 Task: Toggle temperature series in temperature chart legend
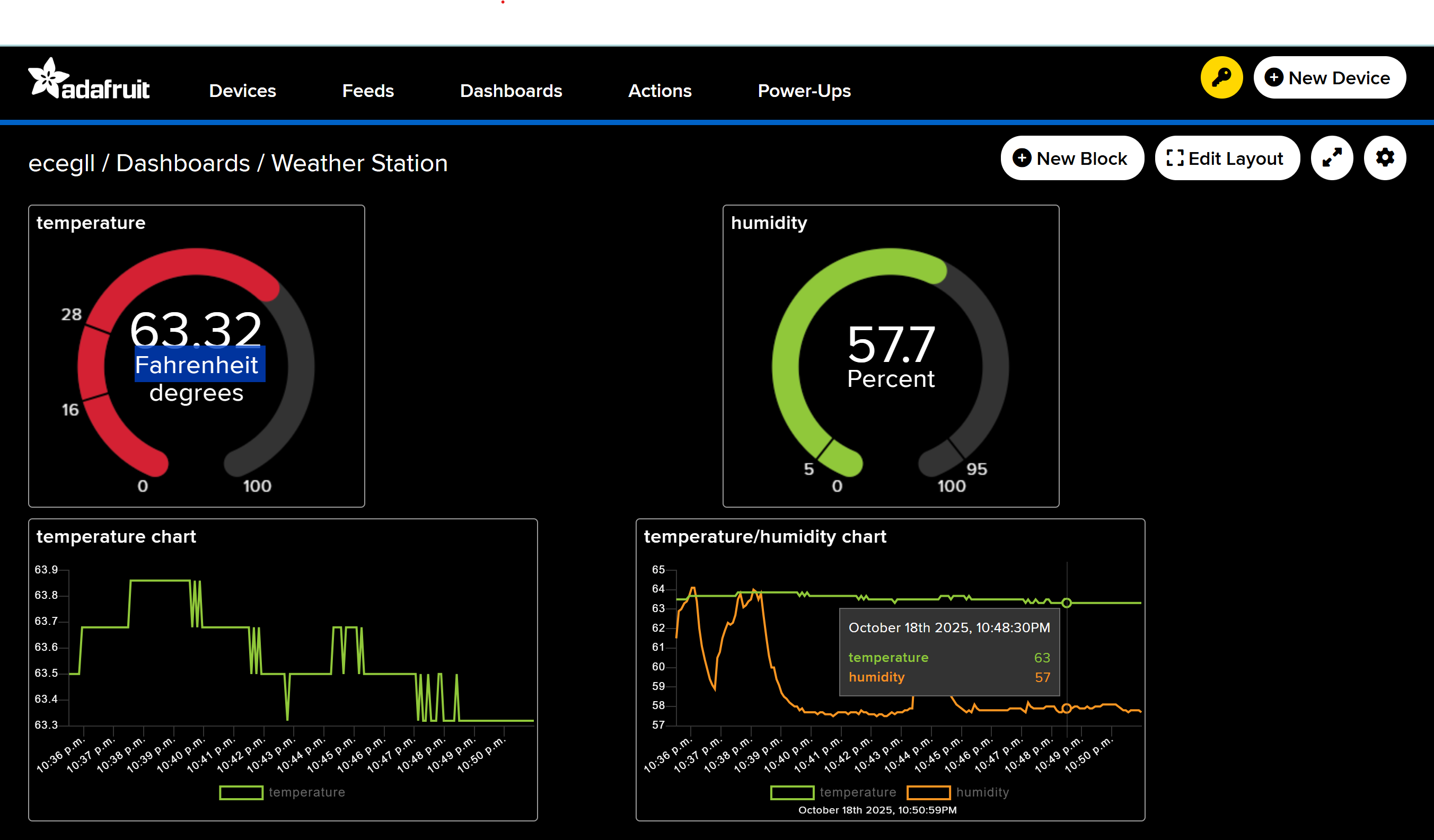(x=241, y=792)
